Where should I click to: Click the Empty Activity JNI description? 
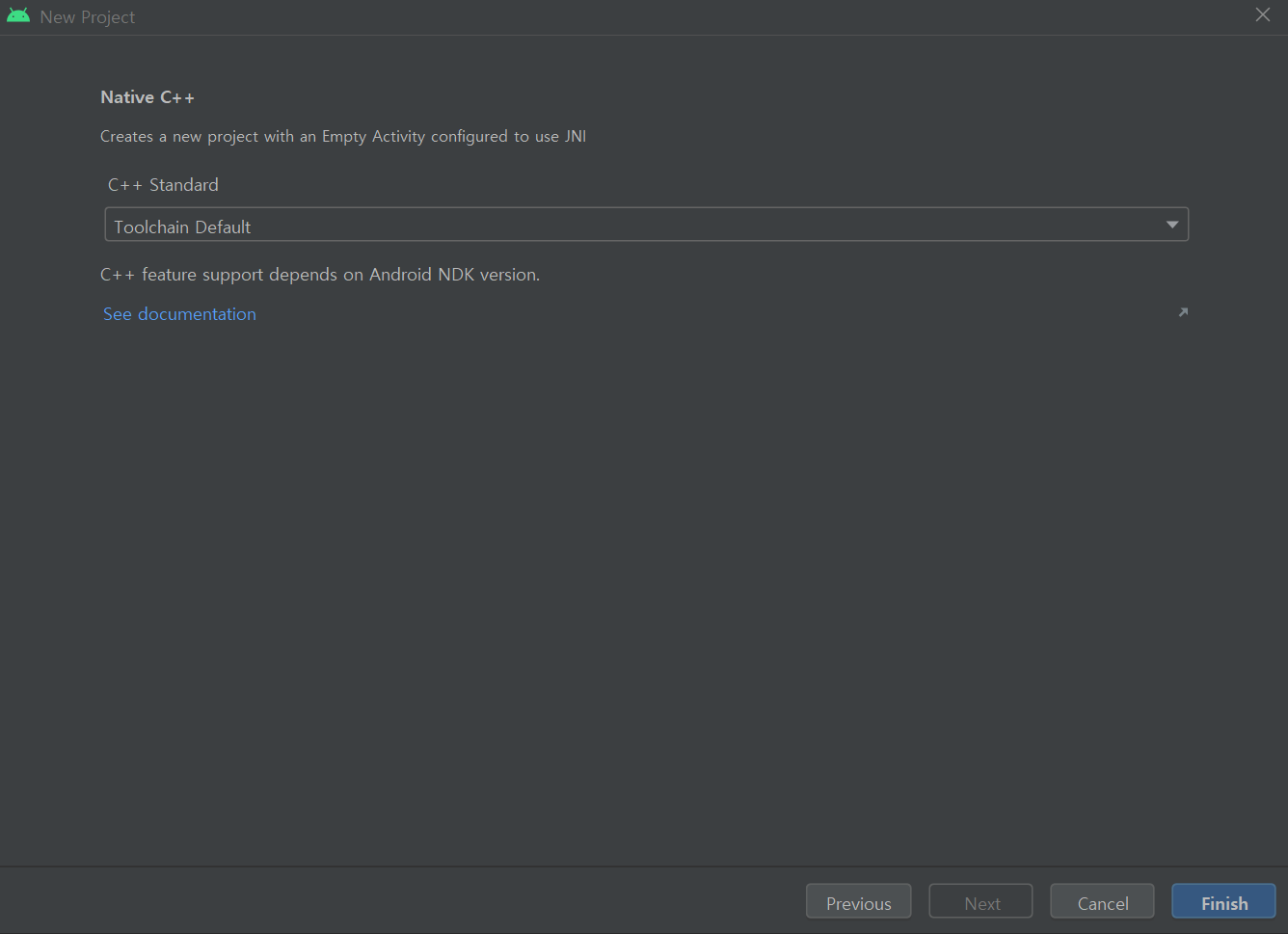click(x=343, y=137)
